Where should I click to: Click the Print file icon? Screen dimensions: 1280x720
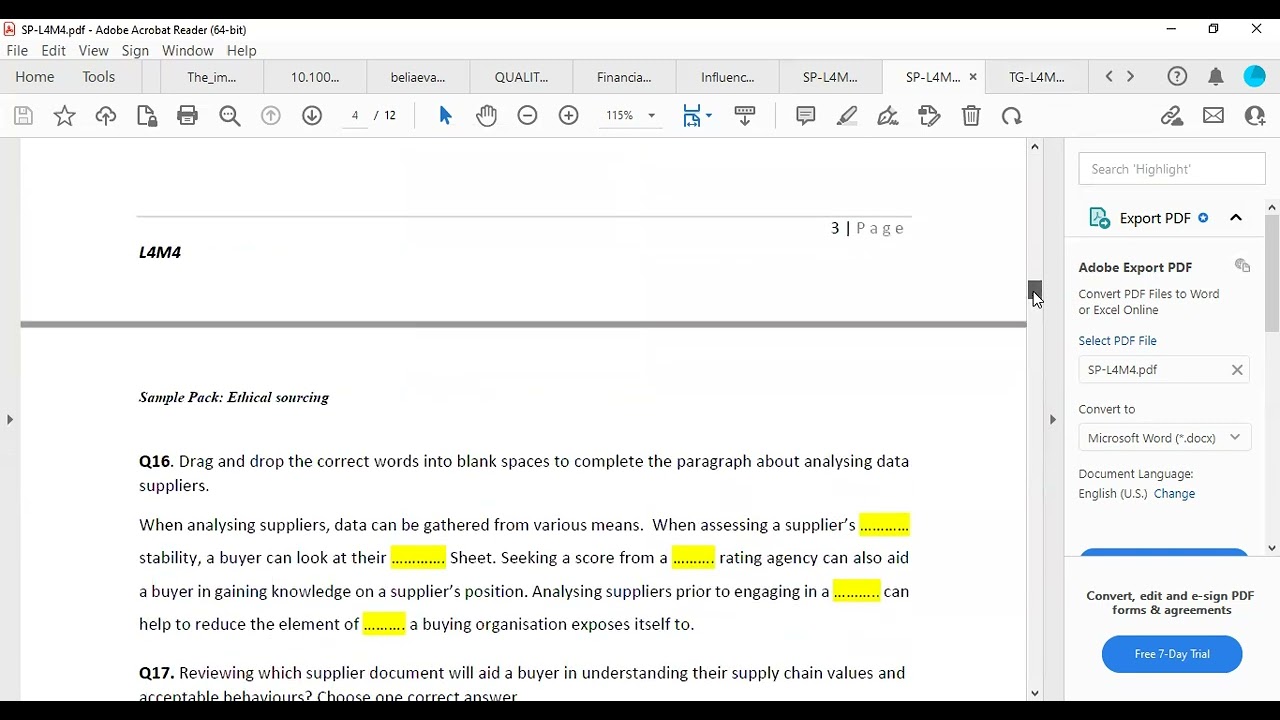tap(187, 116)
